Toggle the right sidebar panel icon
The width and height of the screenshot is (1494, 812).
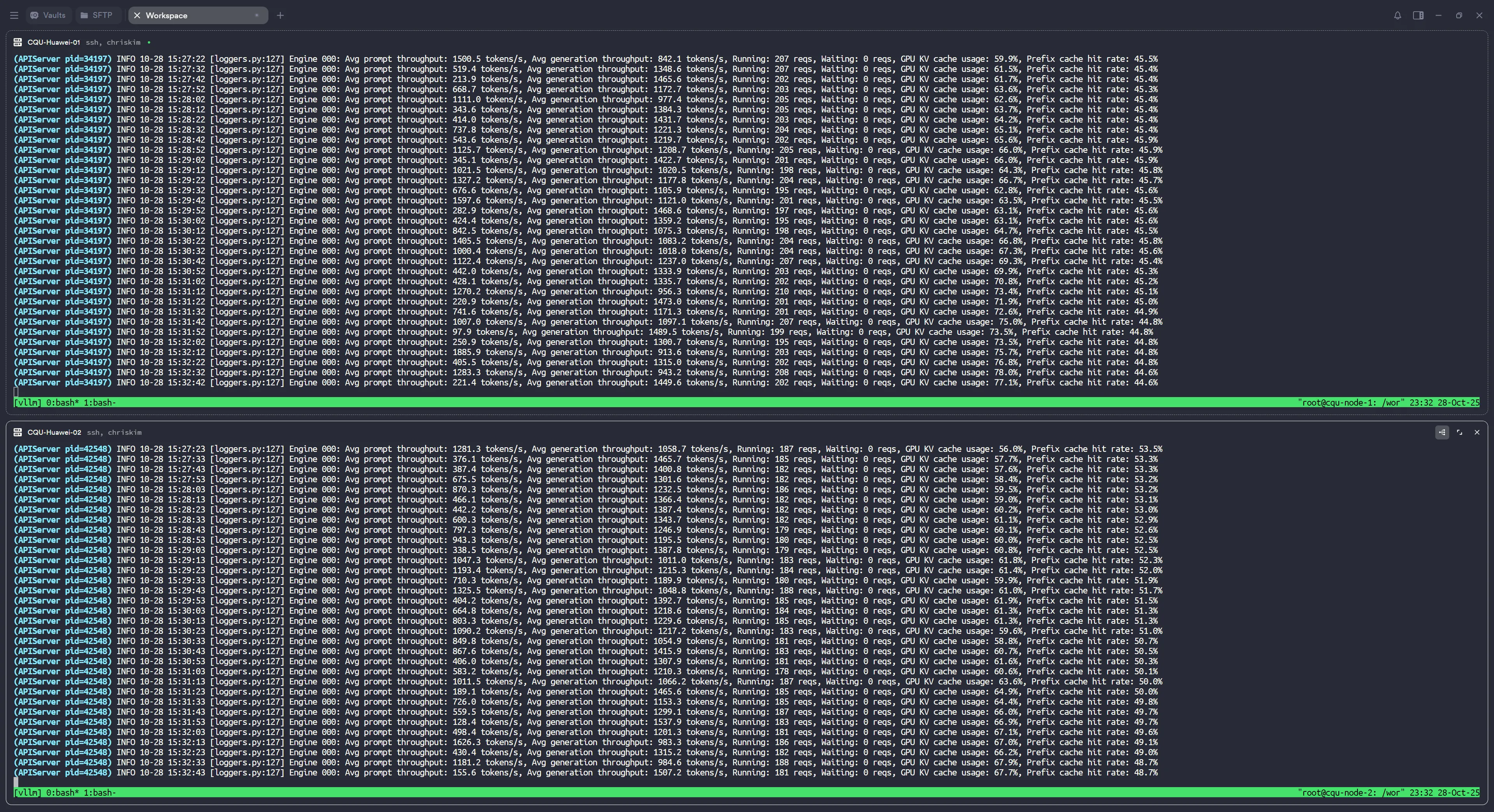pos(1418,16)
